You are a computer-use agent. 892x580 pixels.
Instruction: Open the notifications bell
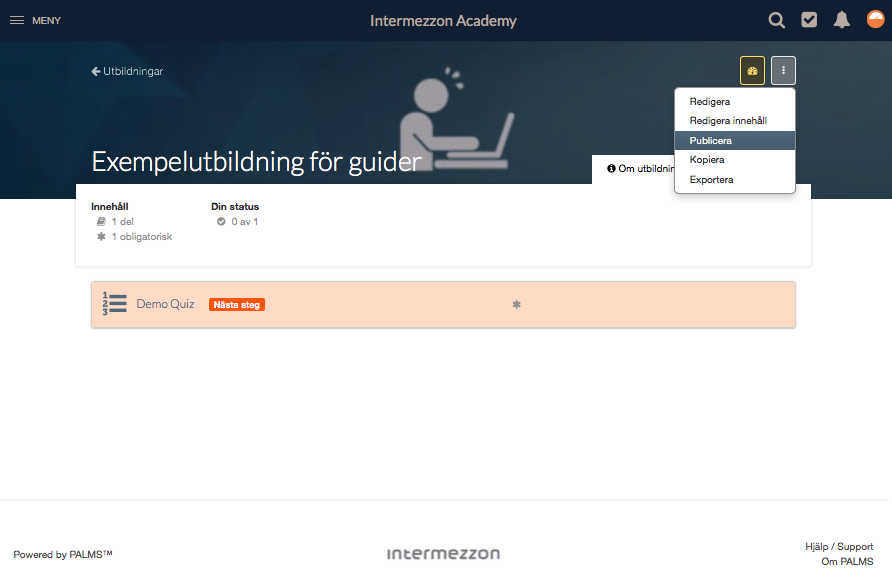(841, 20)
